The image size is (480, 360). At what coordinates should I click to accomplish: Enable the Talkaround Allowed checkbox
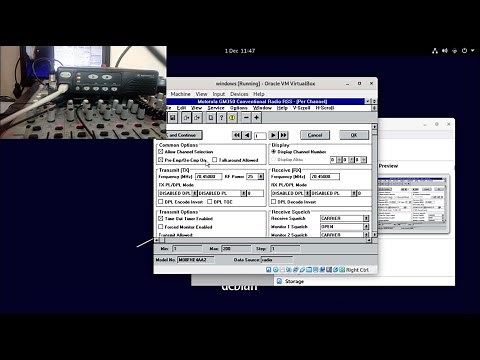coord(215,160)
